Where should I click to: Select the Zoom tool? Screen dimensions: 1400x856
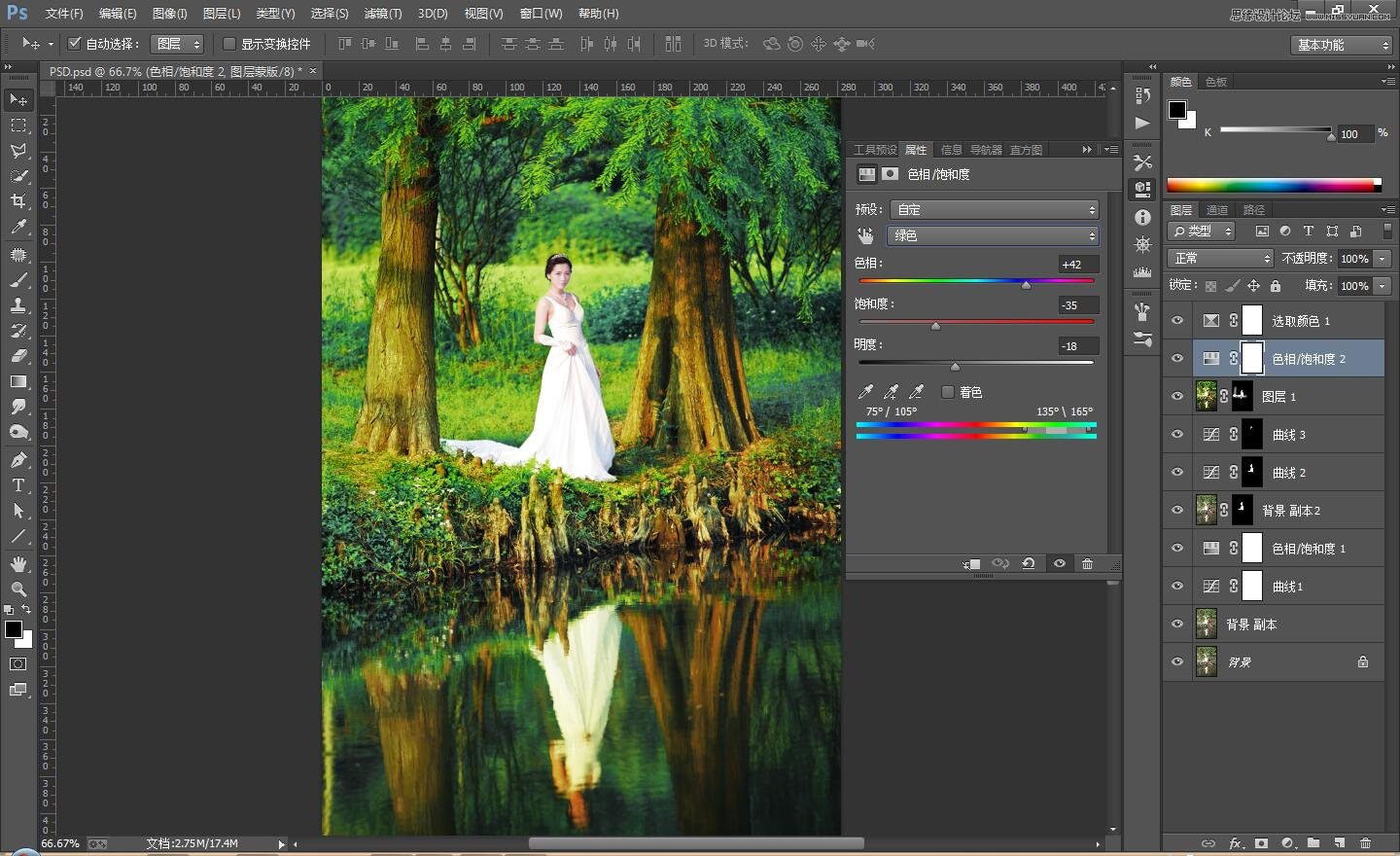(18, 589)
